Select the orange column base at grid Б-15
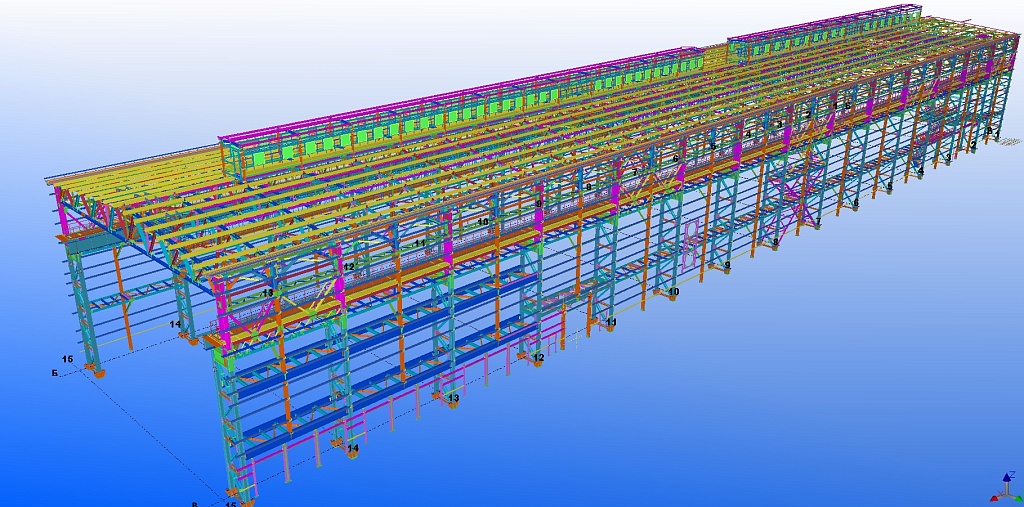 point(95,371)
